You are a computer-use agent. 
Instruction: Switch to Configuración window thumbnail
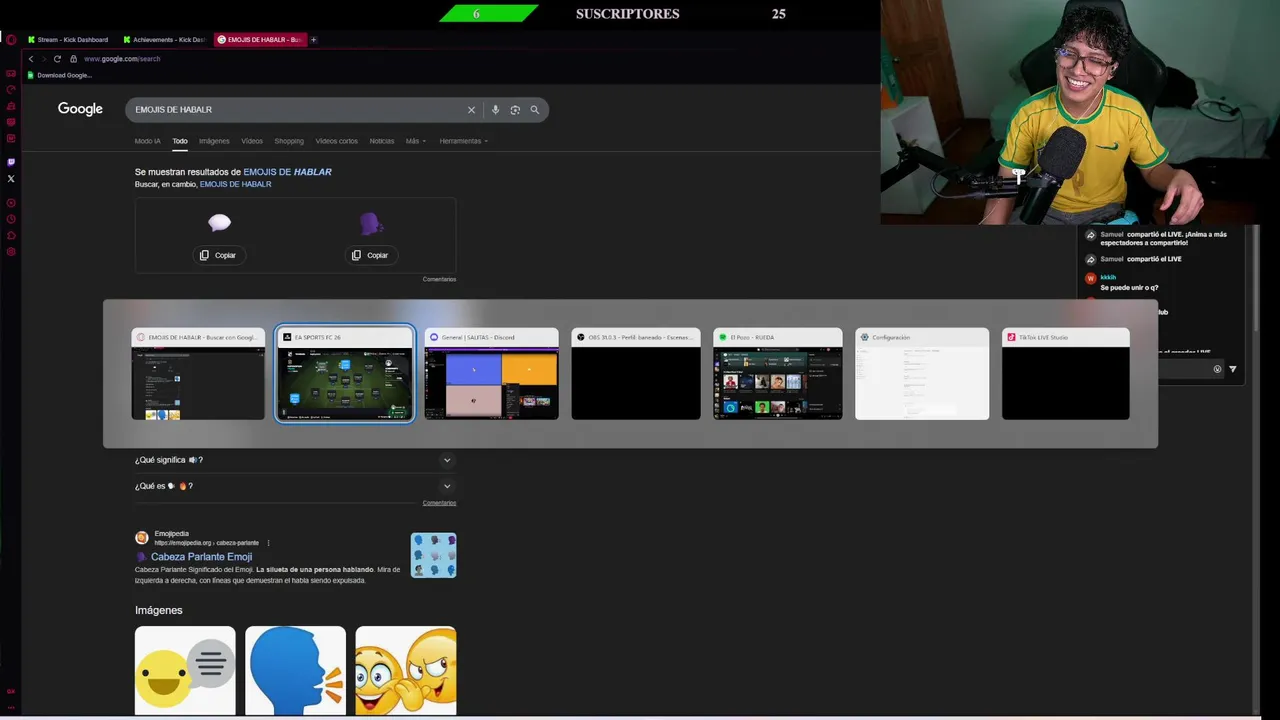(922, 374)
